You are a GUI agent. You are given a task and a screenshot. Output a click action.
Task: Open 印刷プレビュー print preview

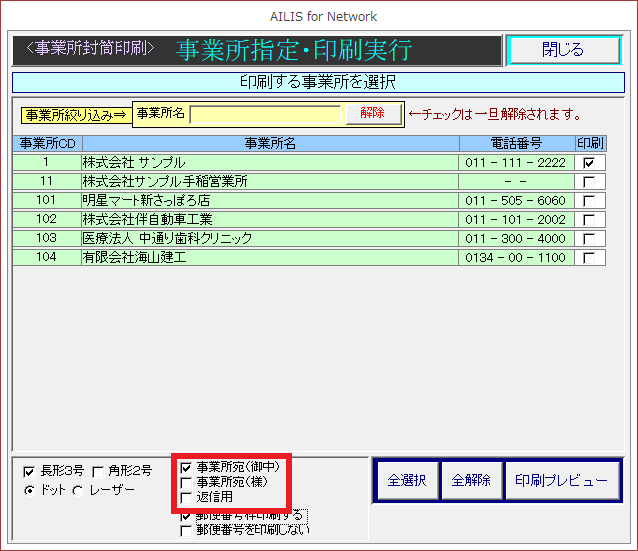(x=560, y=481)
